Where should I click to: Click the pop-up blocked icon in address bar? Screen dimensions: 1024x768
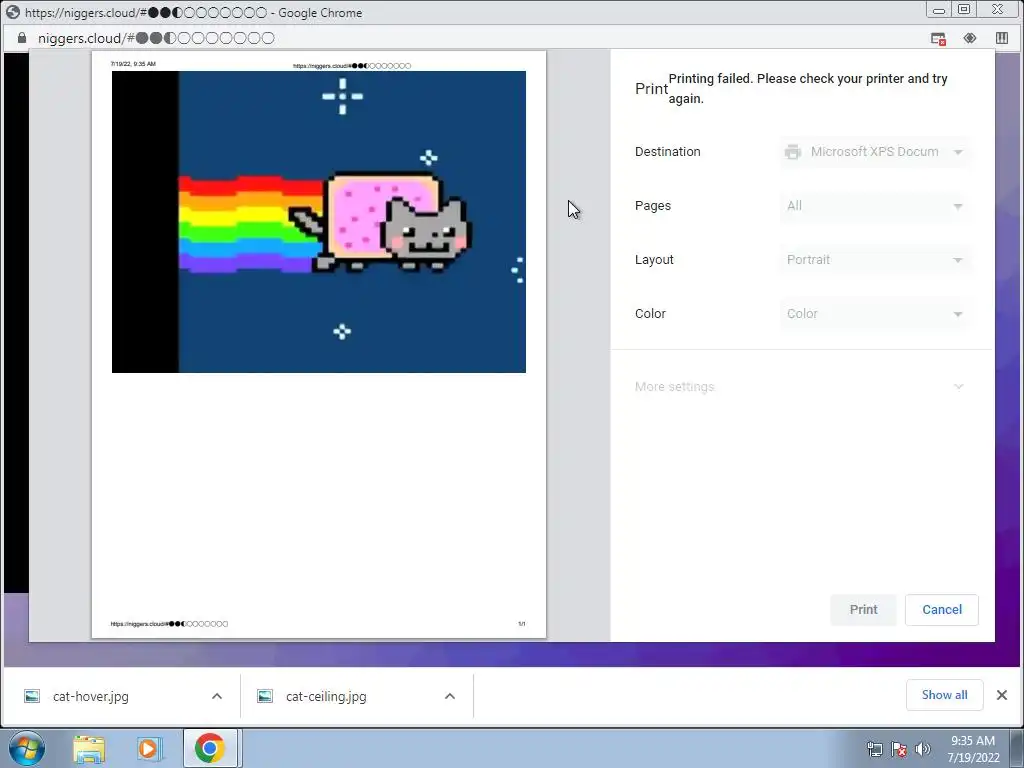(938, 39)
